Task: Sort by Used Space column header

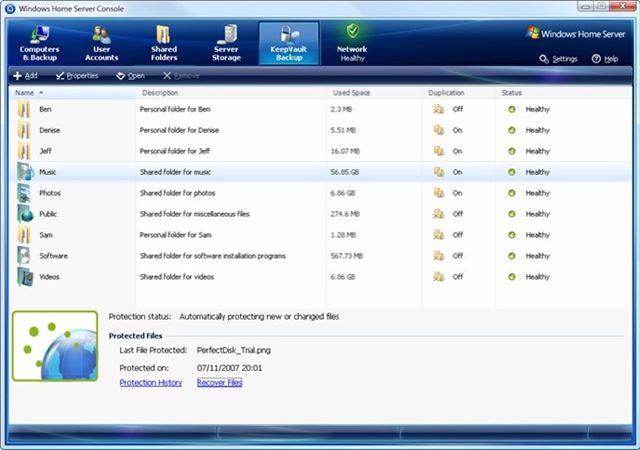Action: 374,93
